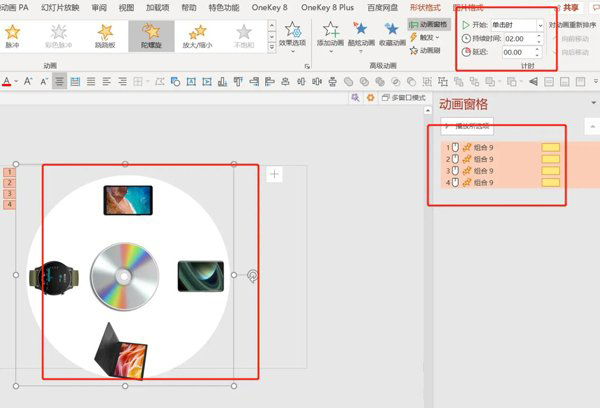This screenshot has width=600, height=408.
Task: Click timing bar of animation row 2
Action: click(551, 159)
